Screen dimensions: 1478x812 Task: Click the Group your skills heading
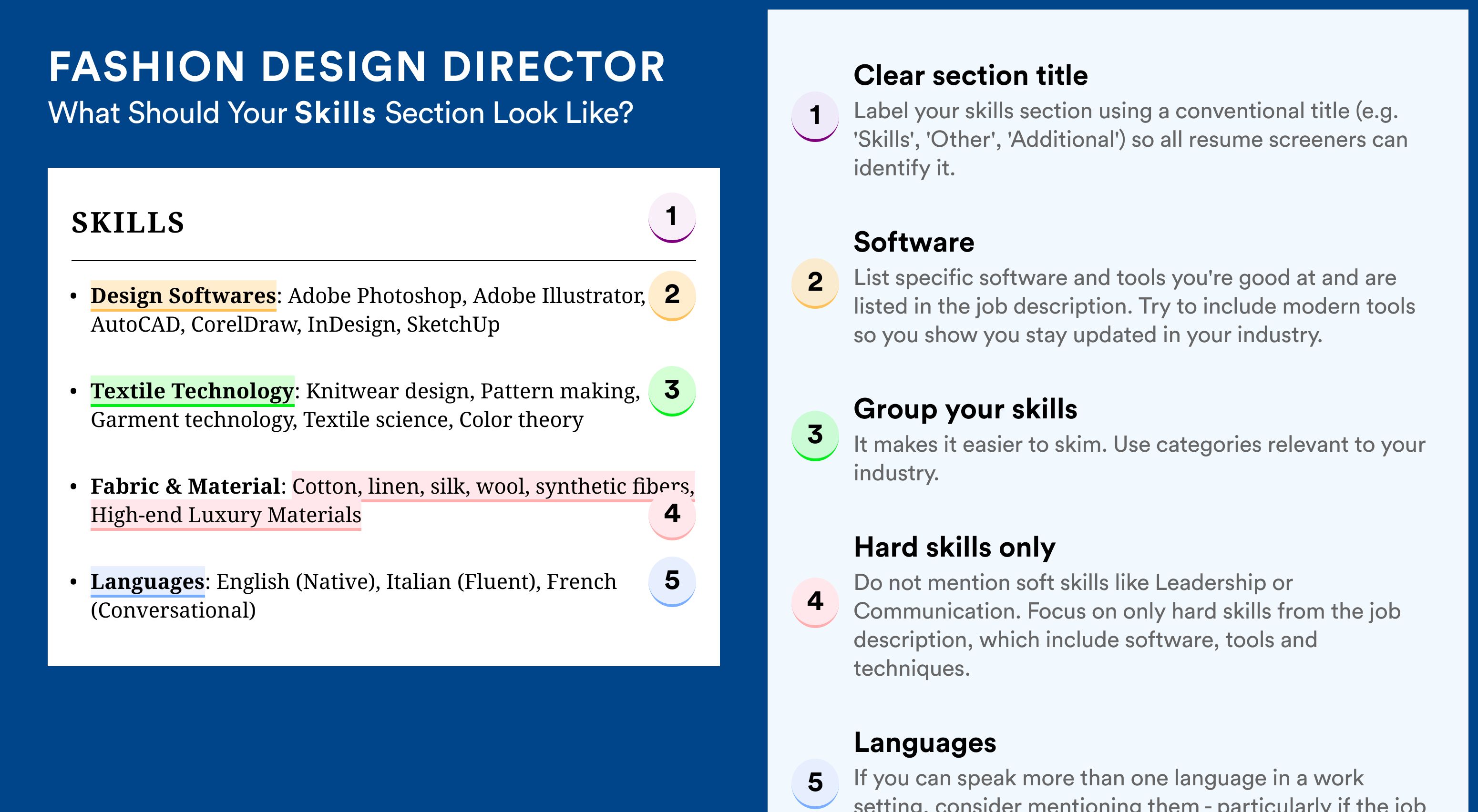pos(965,409)
